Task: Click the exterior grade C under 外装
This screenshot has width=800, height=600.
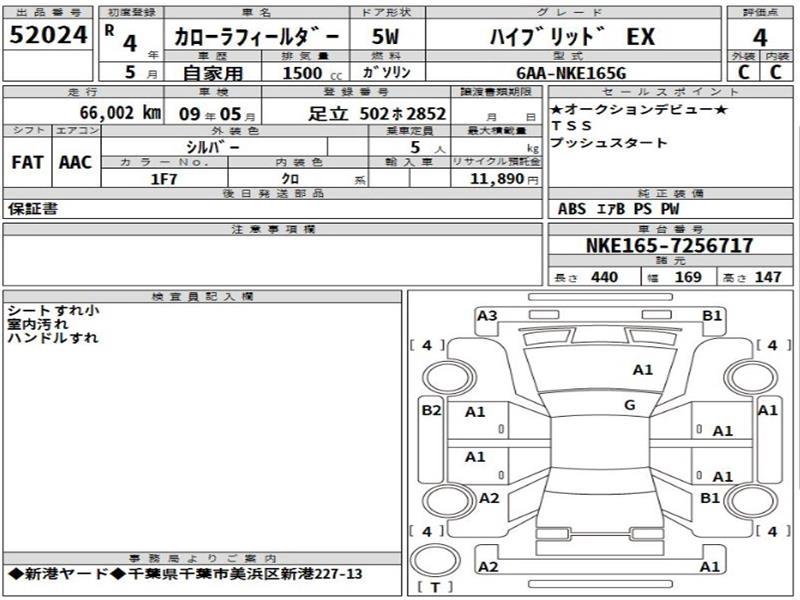Action: 744,72
